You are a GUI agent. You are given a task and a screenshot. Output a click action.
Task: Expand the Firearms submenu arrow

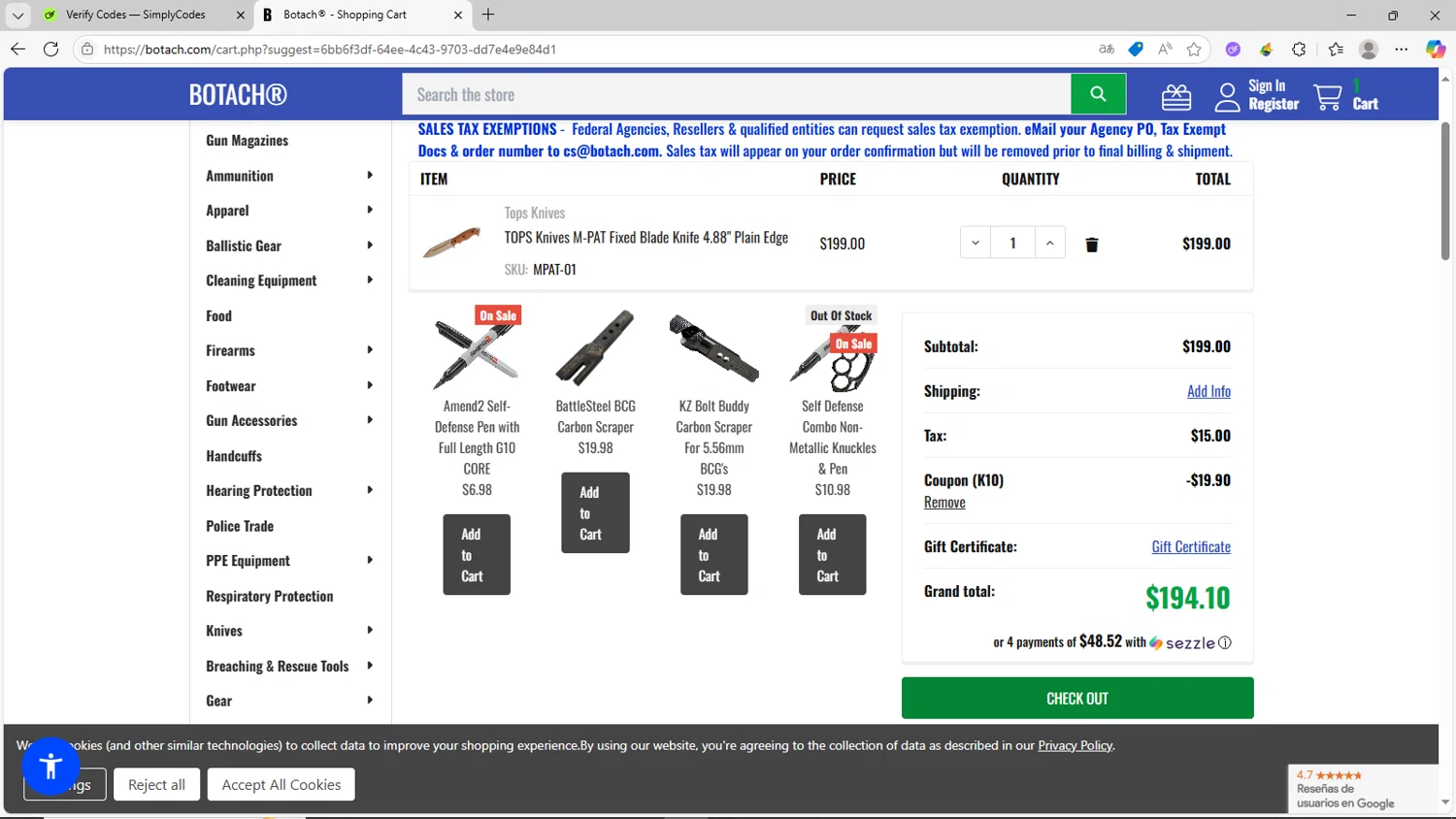370,350
